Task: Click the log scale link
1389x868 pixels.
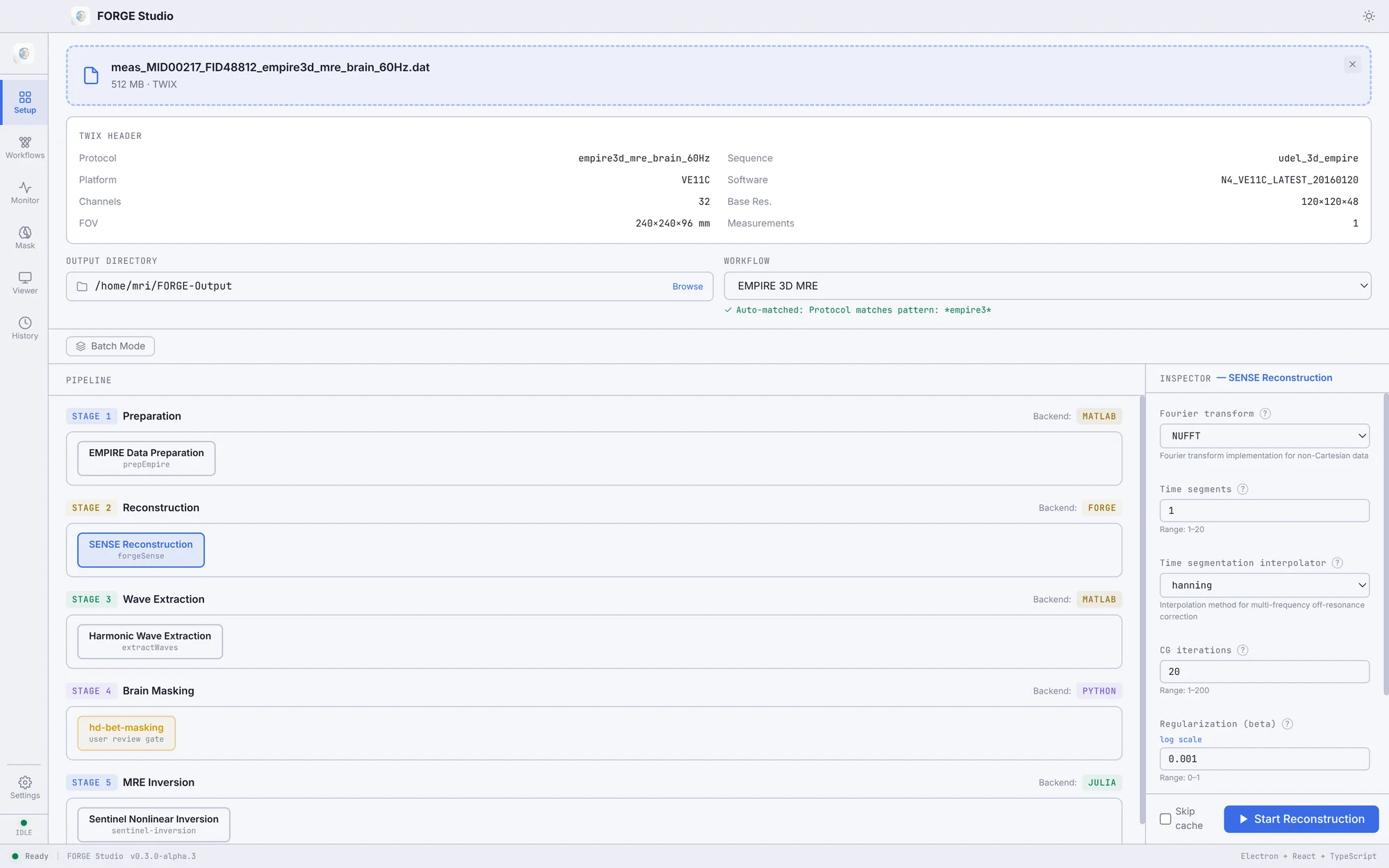Action: tap(1181, 740)
